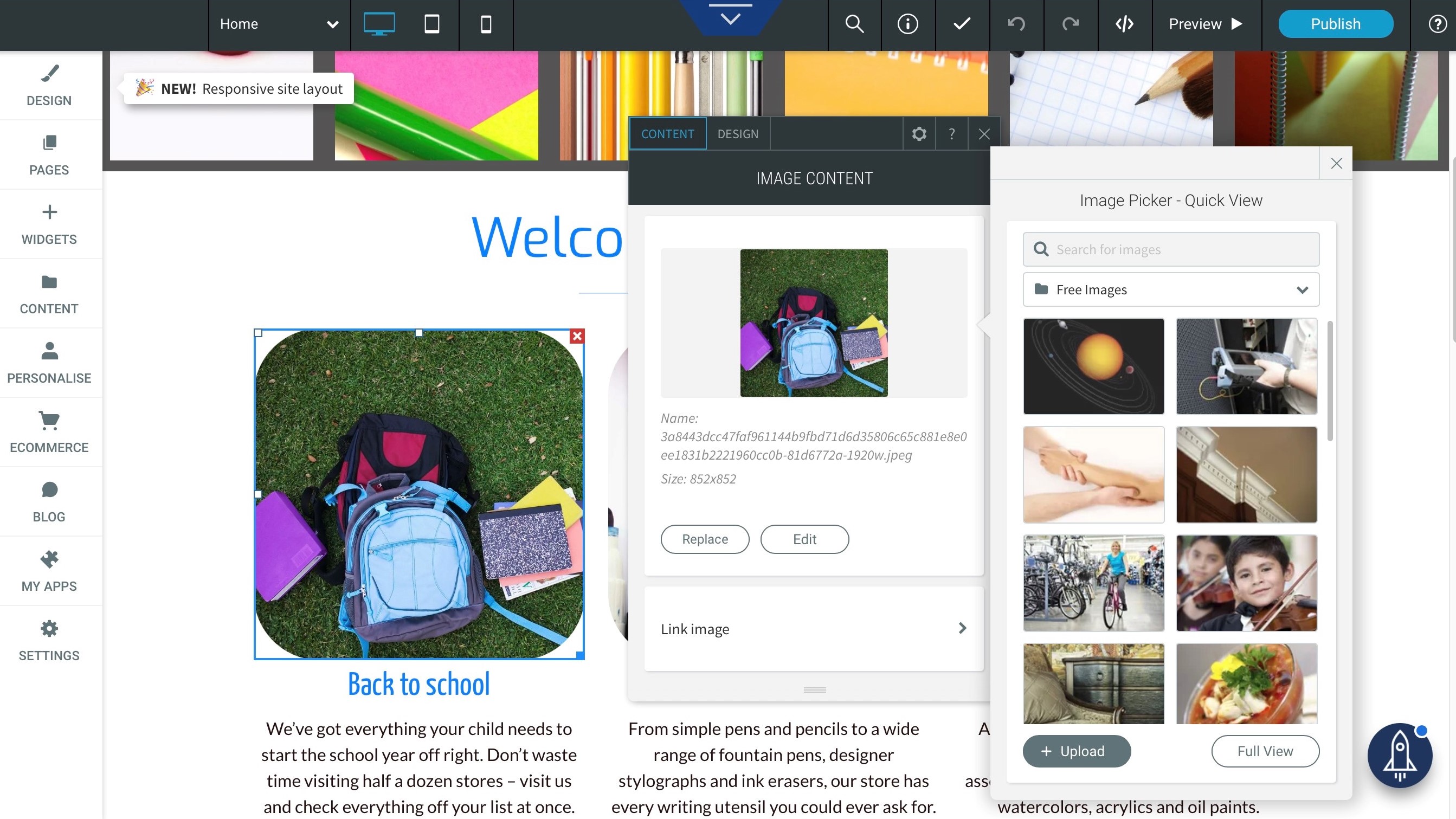Screen dimensions: 1456x819
Task: Expand the Free Images dropdown
Action: click(x=1303, y=289)
